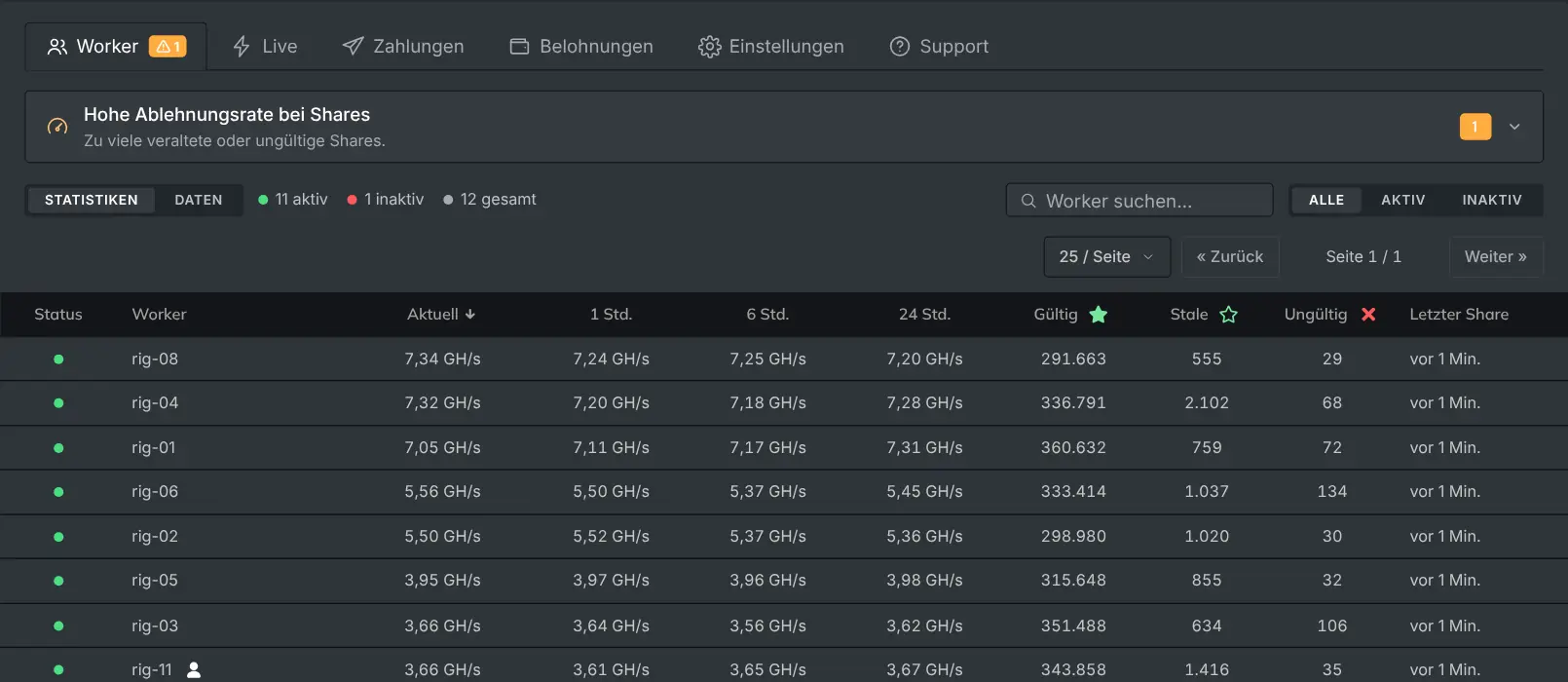Click the wallet Belohnungen icon
1568x682 pixels.
tap(520, 47)
